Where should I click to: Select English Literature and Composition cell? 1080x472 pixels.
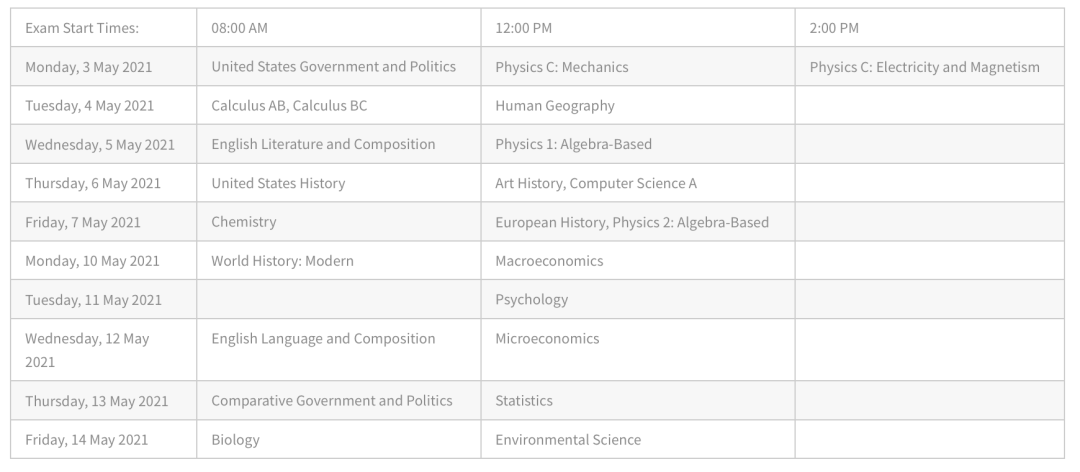pos(339,144)
